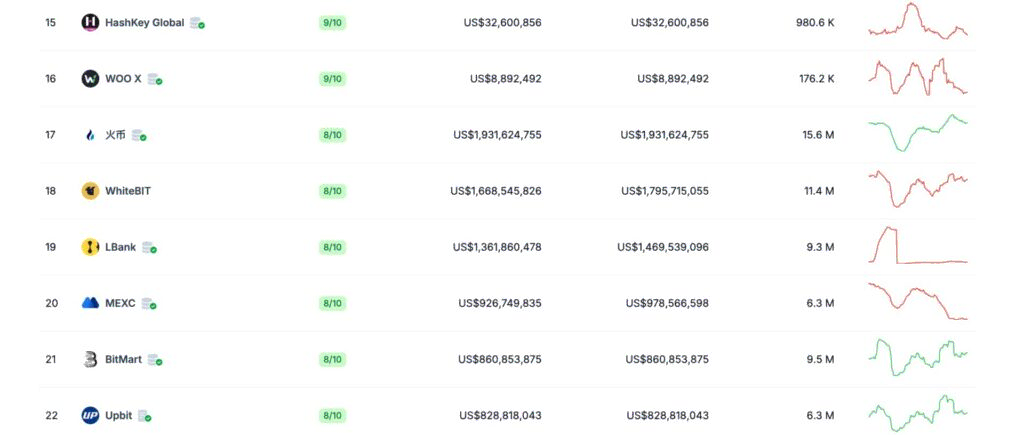View the WOO X red volume sparkline
Viewport: 1024px width, 435px height.
click(x=918, y=77)
